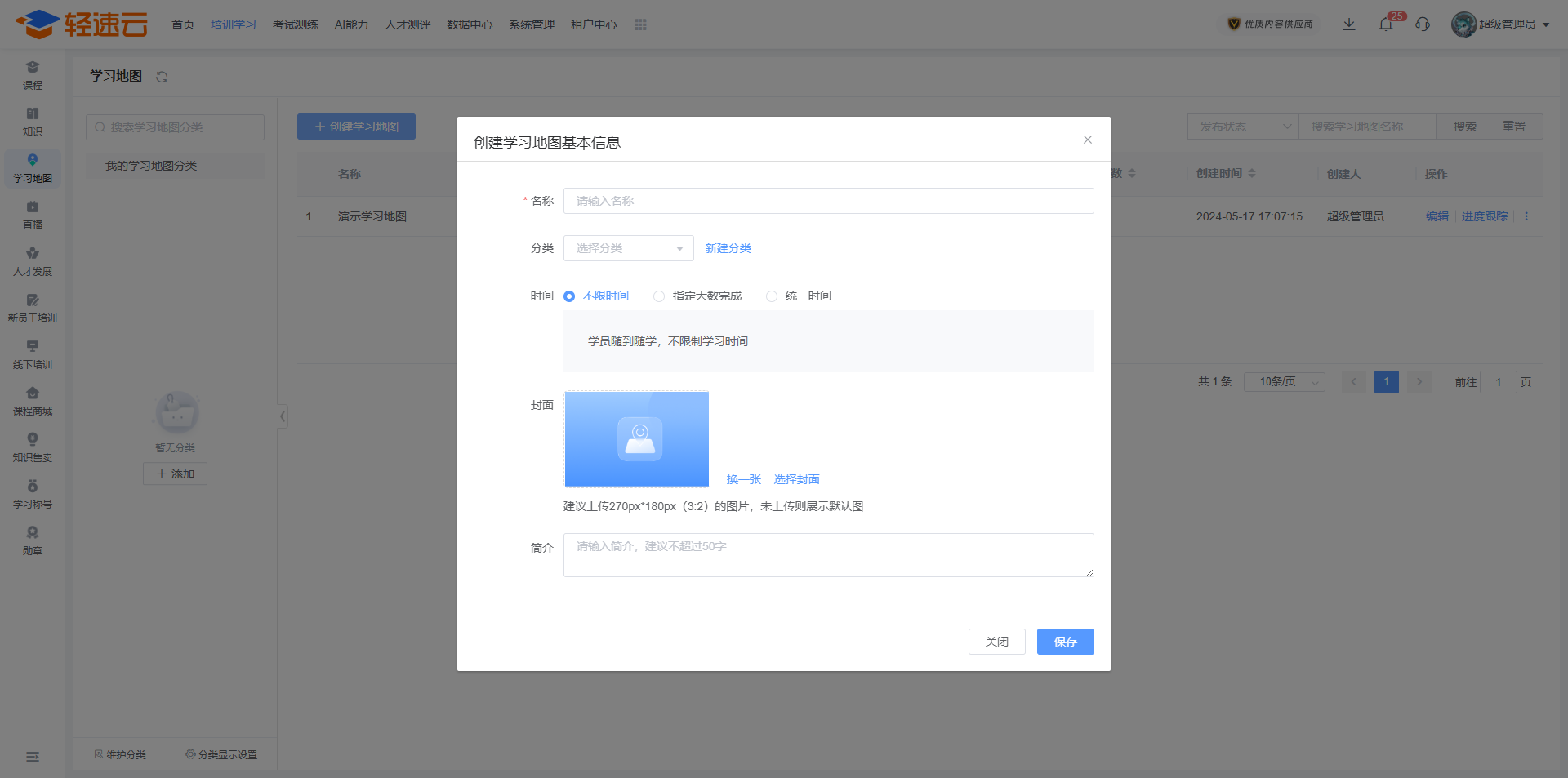
Task: Click the download icon in header
Action: (1349, 24)
